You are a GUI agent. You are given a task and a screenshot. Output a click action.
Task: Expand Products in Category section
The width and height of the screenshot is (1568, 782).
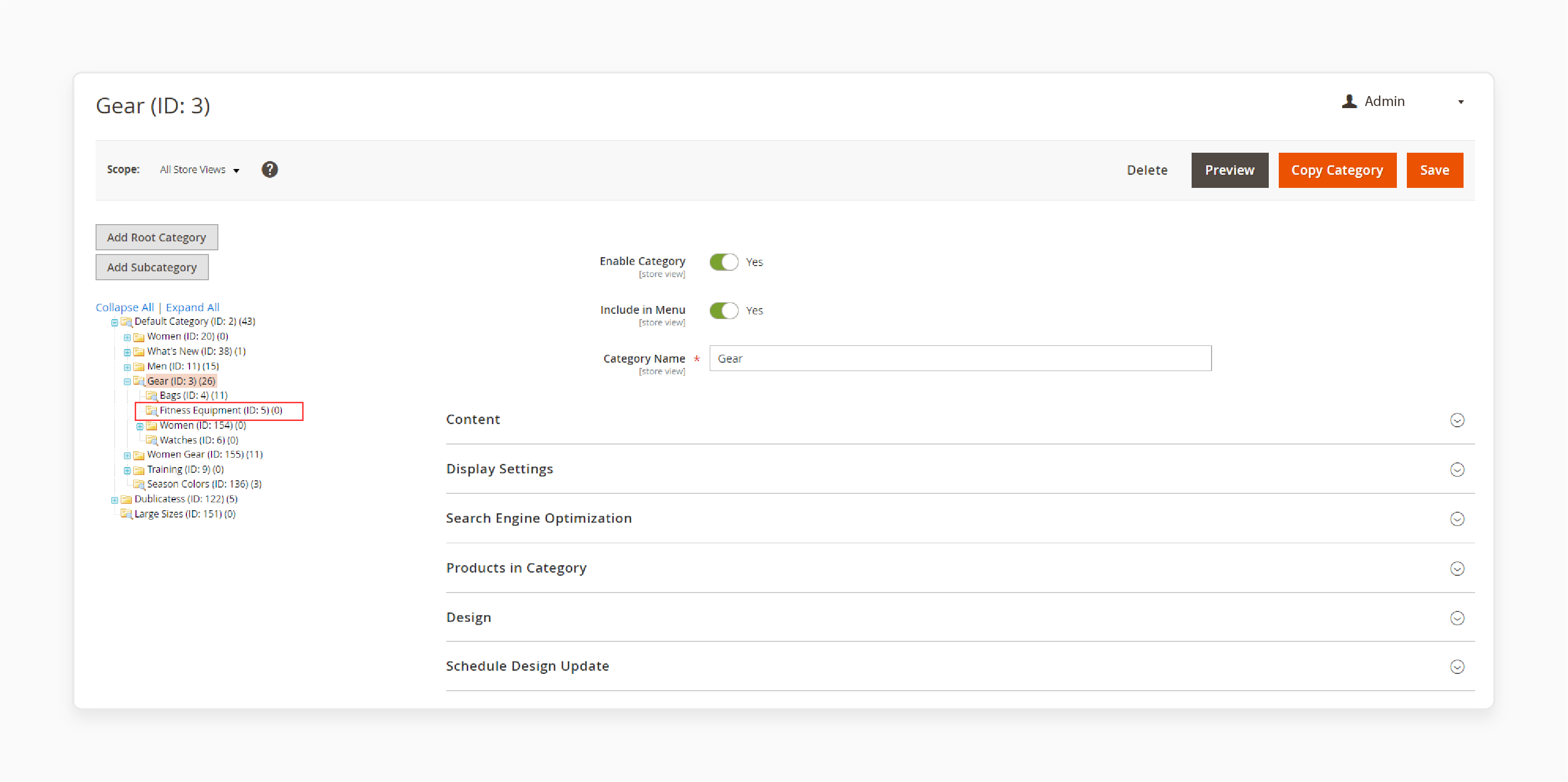960,568
